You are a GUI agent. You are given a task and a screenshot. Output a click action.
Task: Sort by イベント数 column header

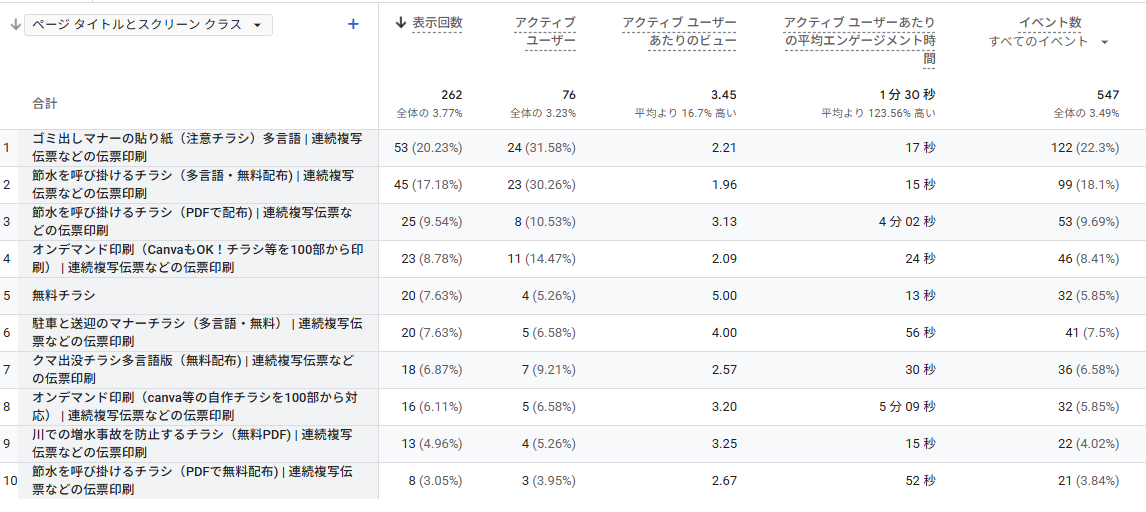click(x=1048, y=22)
